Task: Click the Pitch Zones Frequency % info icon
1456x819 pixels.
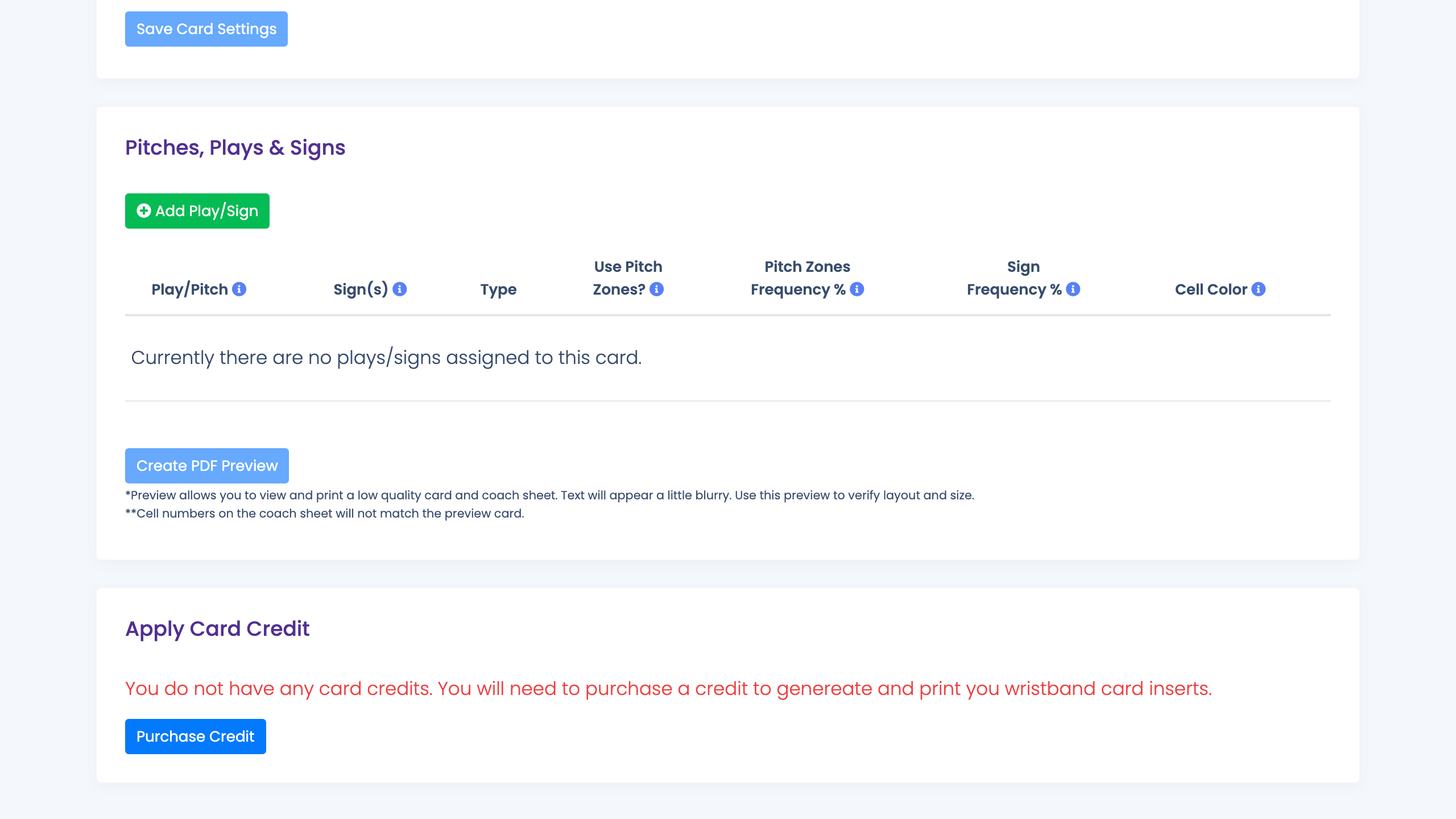Action: coord(857,289)
